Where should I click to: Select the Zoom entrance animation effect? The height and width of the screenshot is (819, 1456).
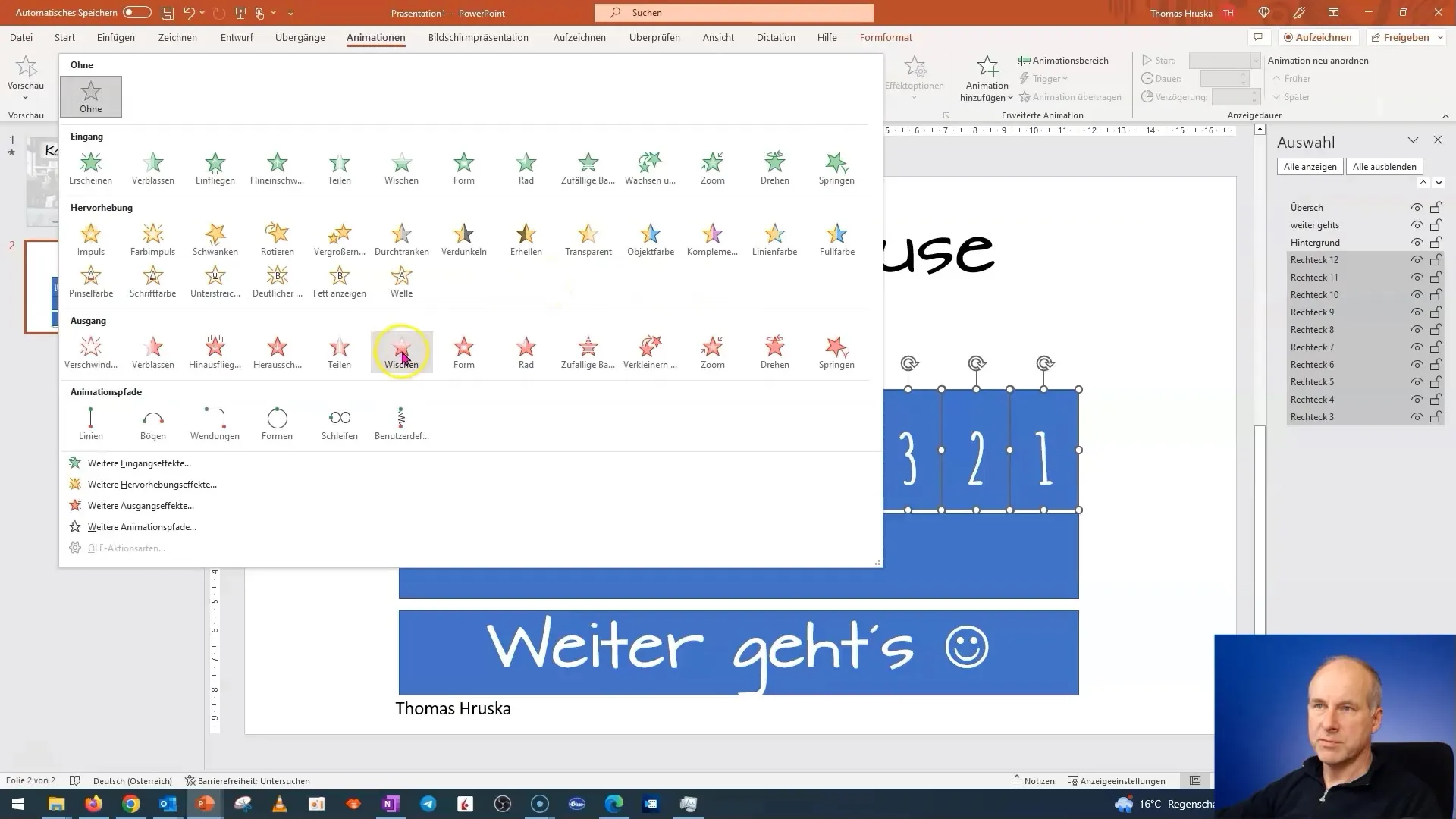tap(713, 165)
